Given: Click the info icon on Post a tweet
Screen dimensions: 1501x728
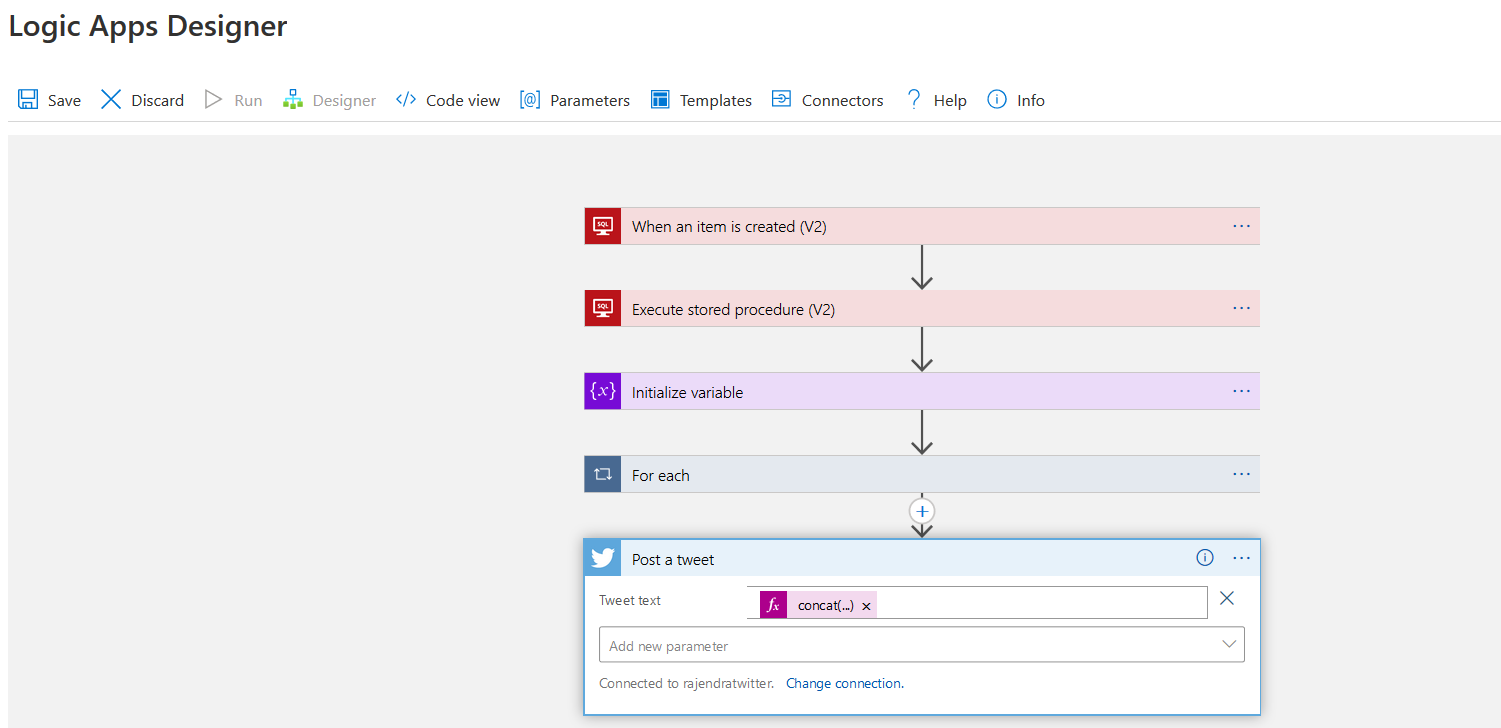Looking at the screenshot, I should pos(1205,558).
